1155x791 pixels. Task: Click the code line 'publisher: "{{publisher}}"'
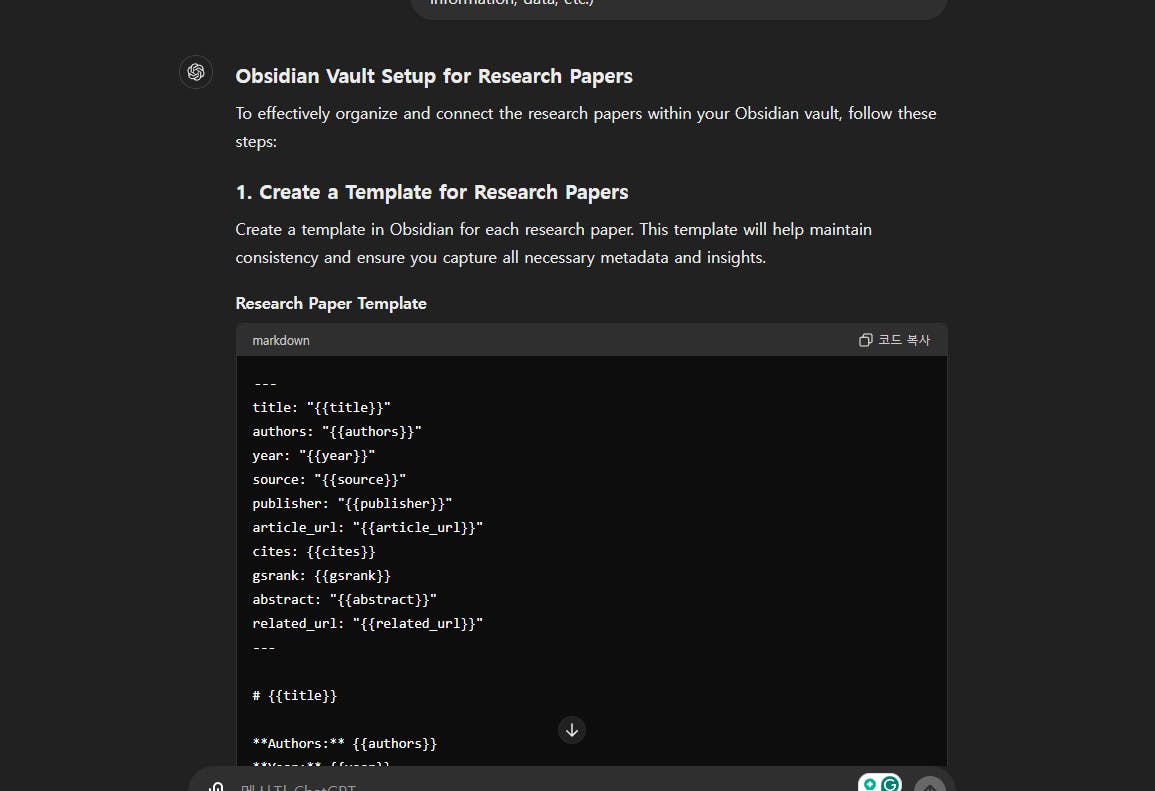tap(352, 504)
